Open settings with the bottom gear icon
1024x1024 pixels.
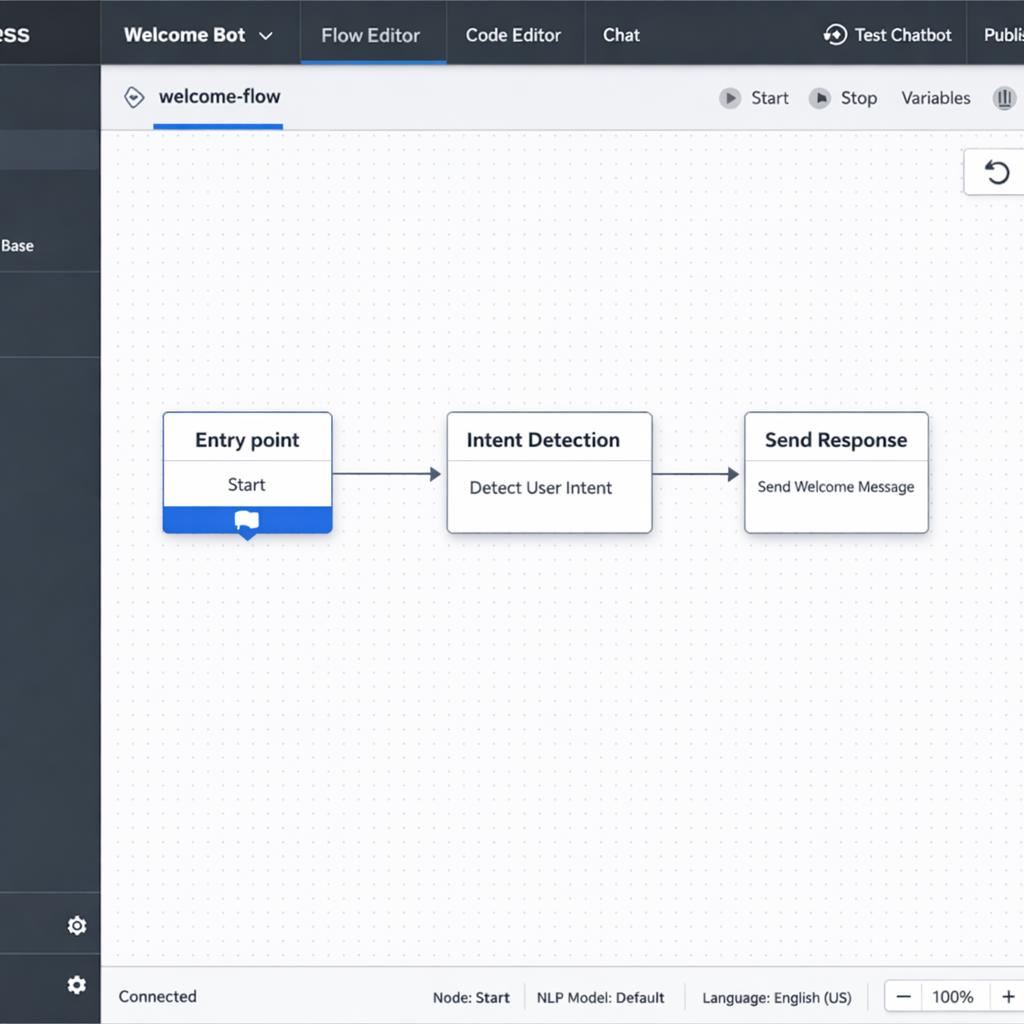click(77, 985)
